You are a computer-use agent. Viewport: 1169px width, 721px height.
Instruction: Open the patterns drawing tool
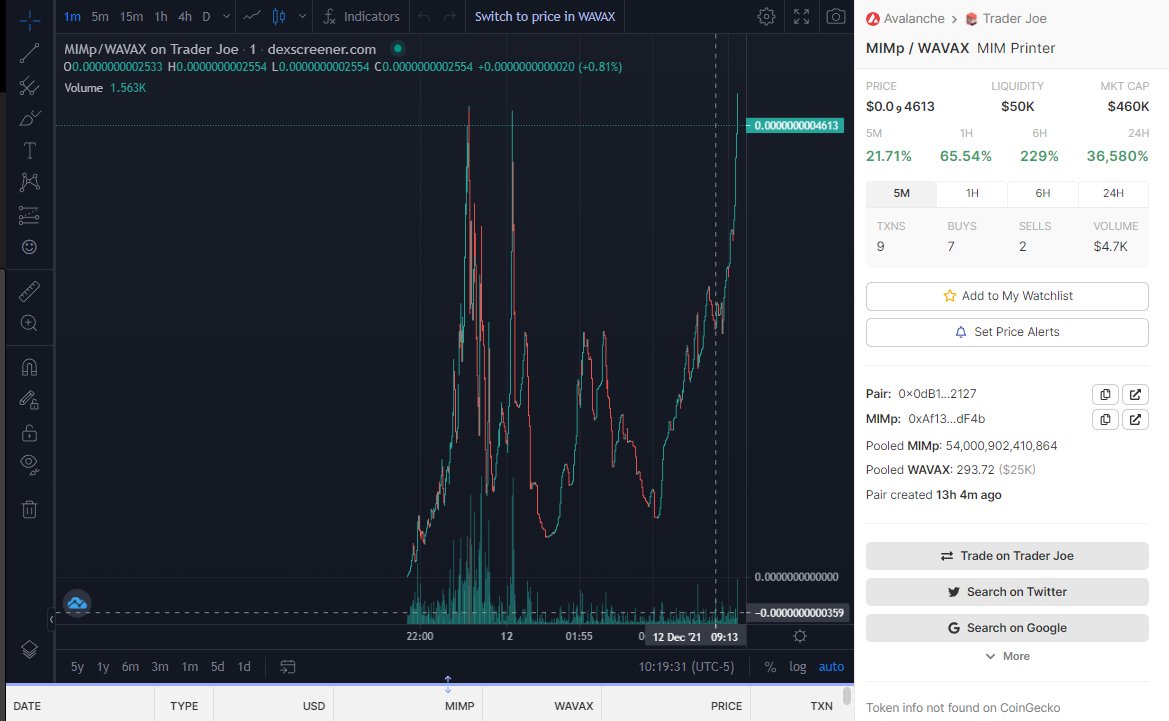29,182
